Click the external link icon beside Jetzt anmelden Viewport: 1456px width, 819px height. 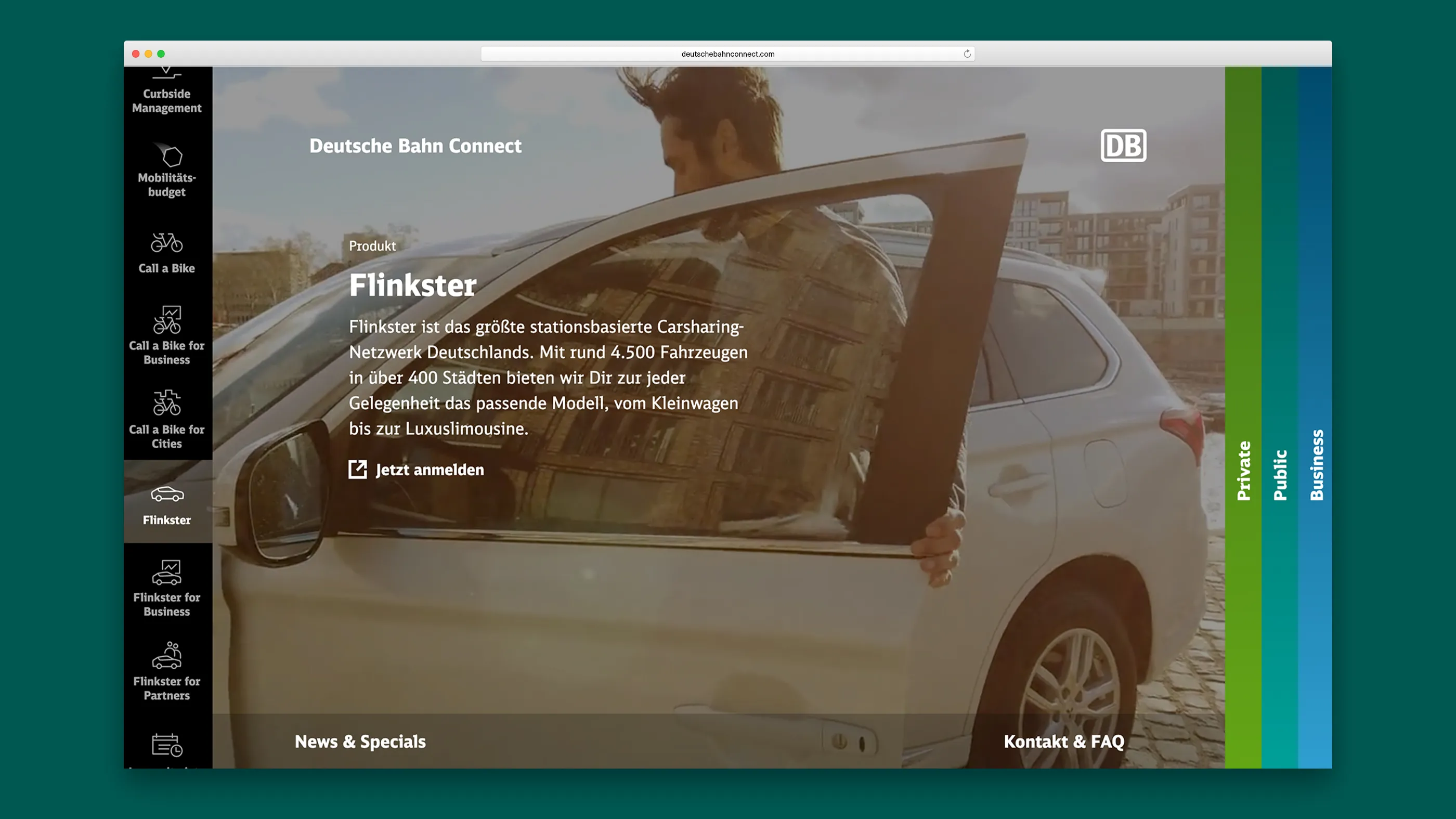(358, 469)
